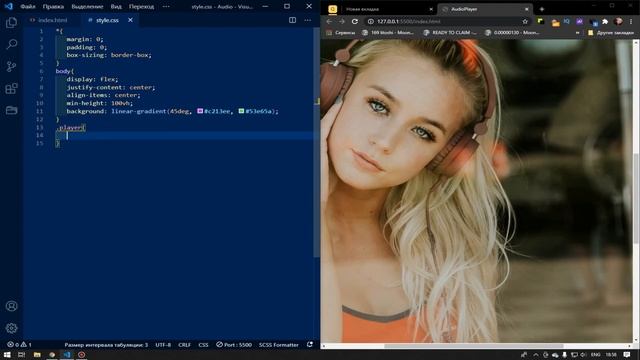This screenshot has height=360, width=640.
Task: Switch to VS Code on the taskbar
Action: (x=67, y=355)
